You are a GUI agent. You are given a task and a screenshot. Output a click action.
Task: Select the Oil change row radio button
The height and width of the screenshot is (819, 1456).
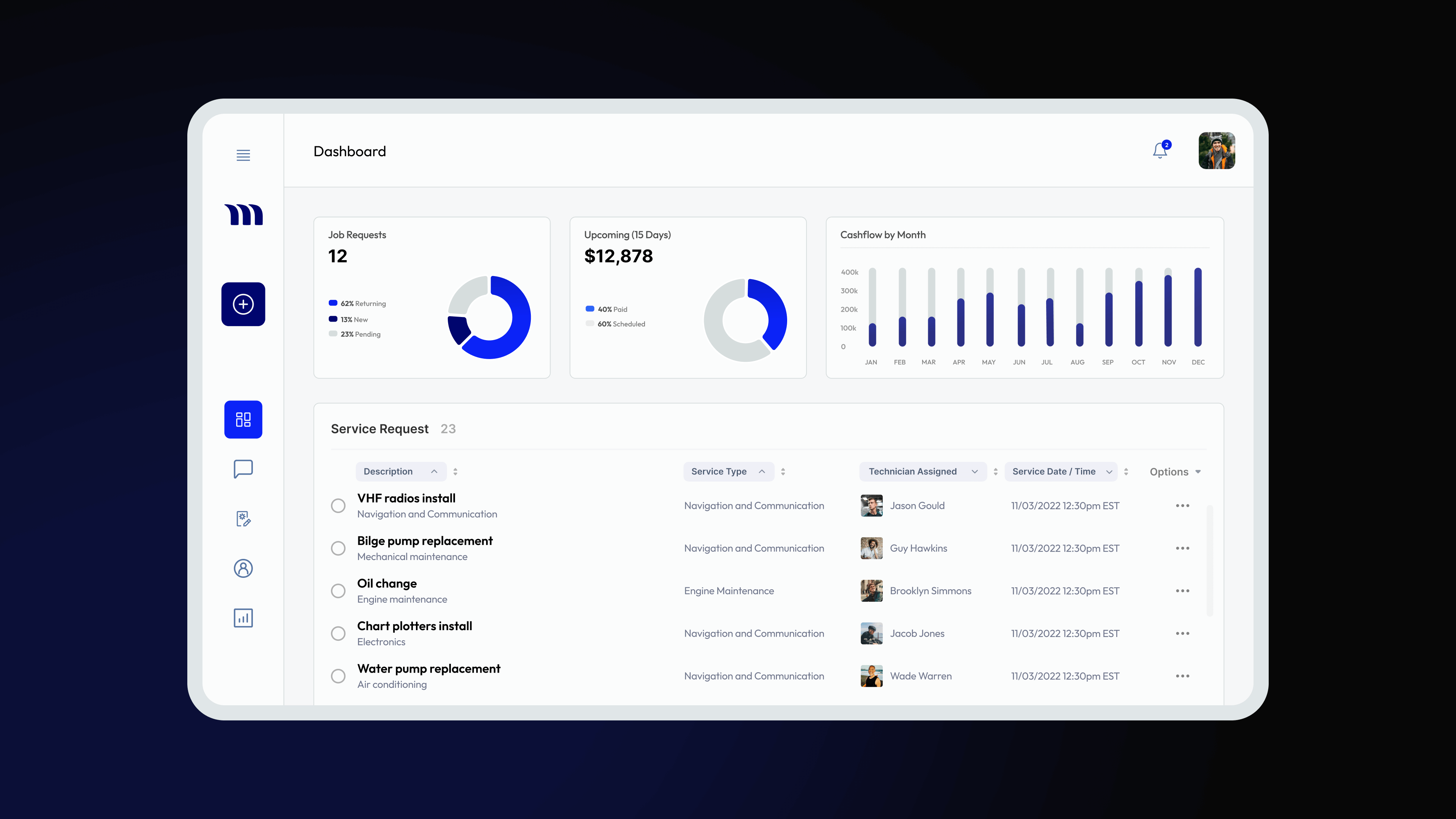(x=338, y=591)
